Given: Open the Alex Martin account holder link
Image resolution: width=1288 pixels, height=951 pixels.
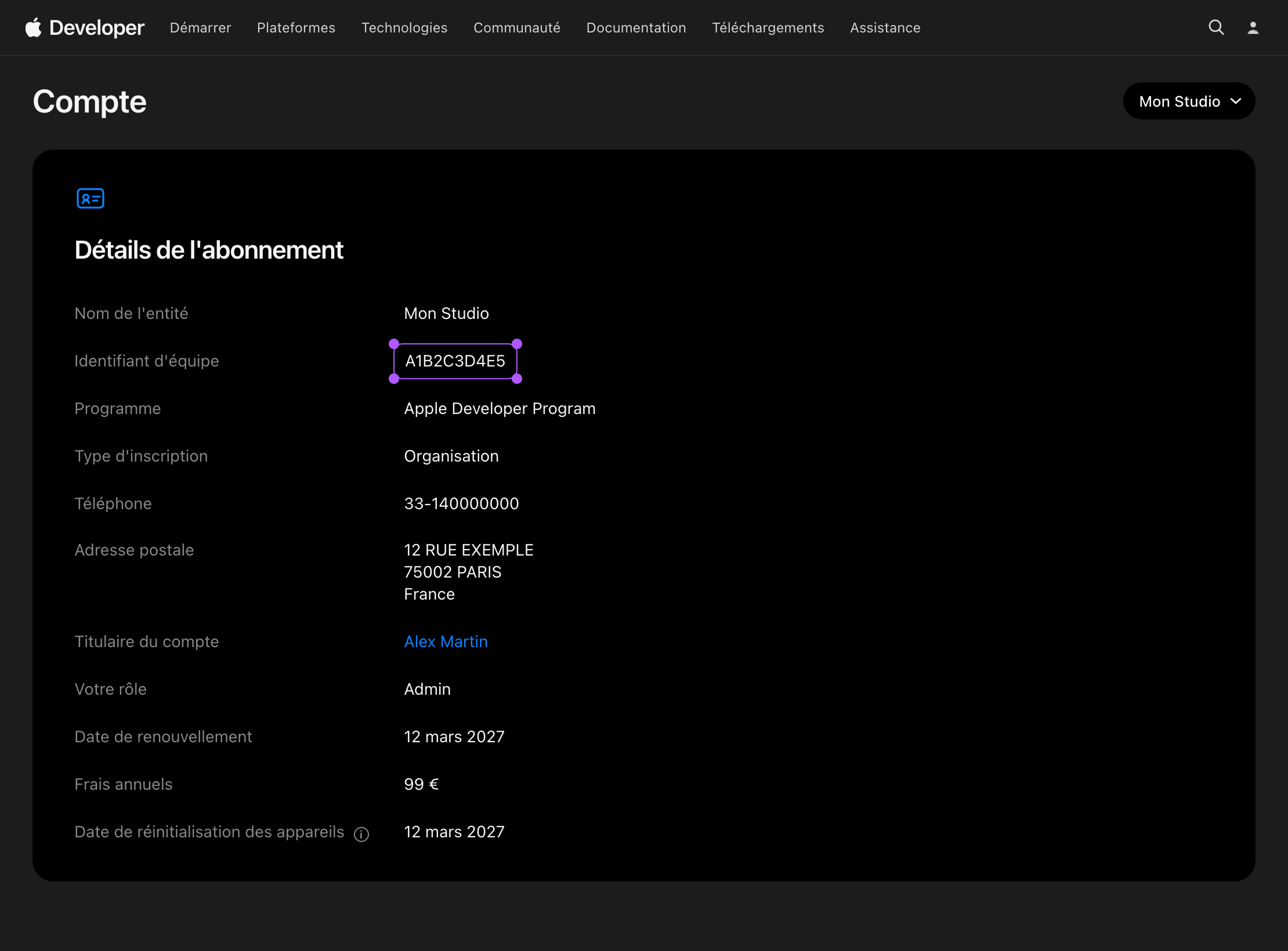Looking at the screenshot, I should pyautogui.click(x=446, y=641).
